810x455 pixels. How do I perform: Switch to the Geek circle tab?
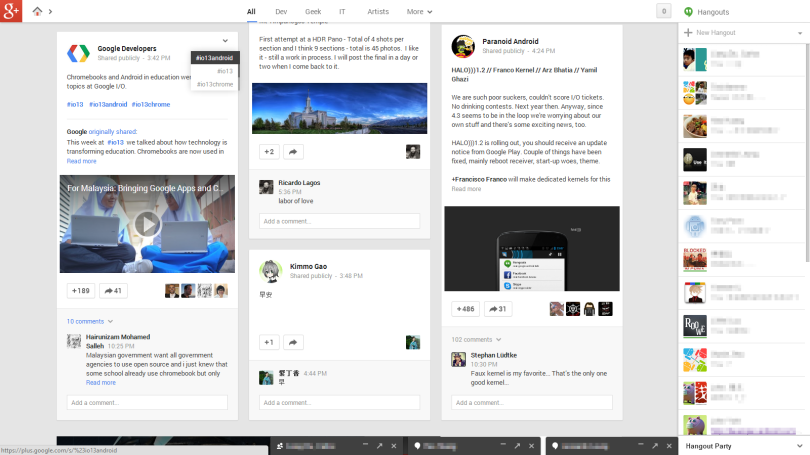tap(313, 11)
